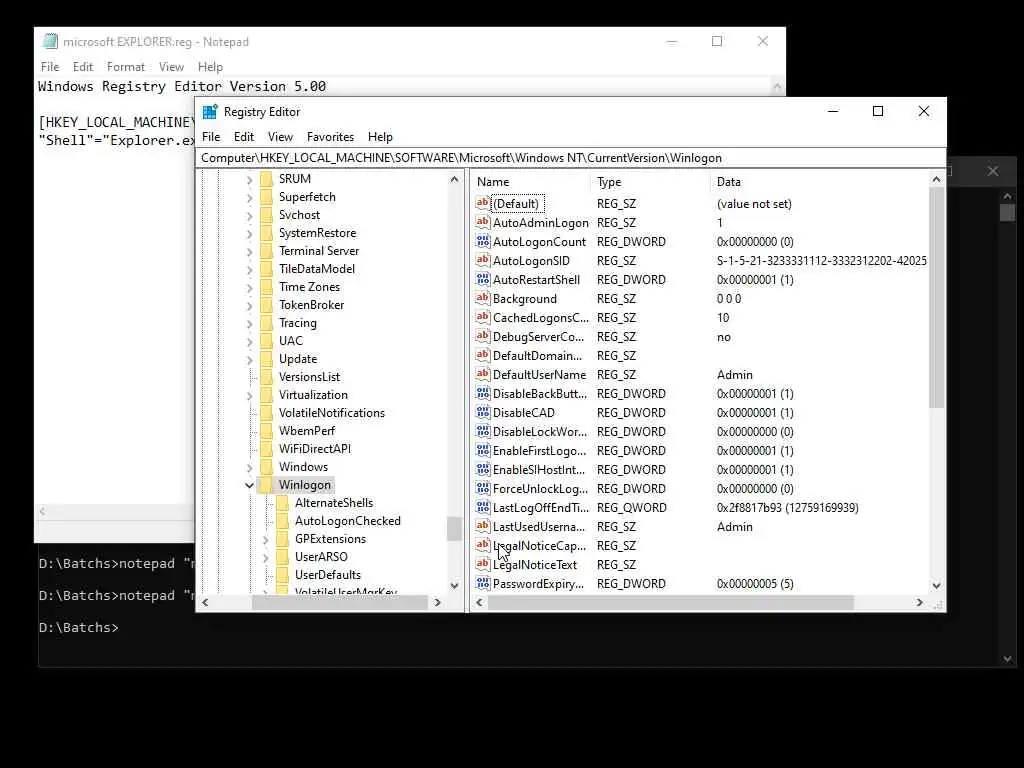
Task: Click the Terminal Server folder icon
Action: [266, 250]
